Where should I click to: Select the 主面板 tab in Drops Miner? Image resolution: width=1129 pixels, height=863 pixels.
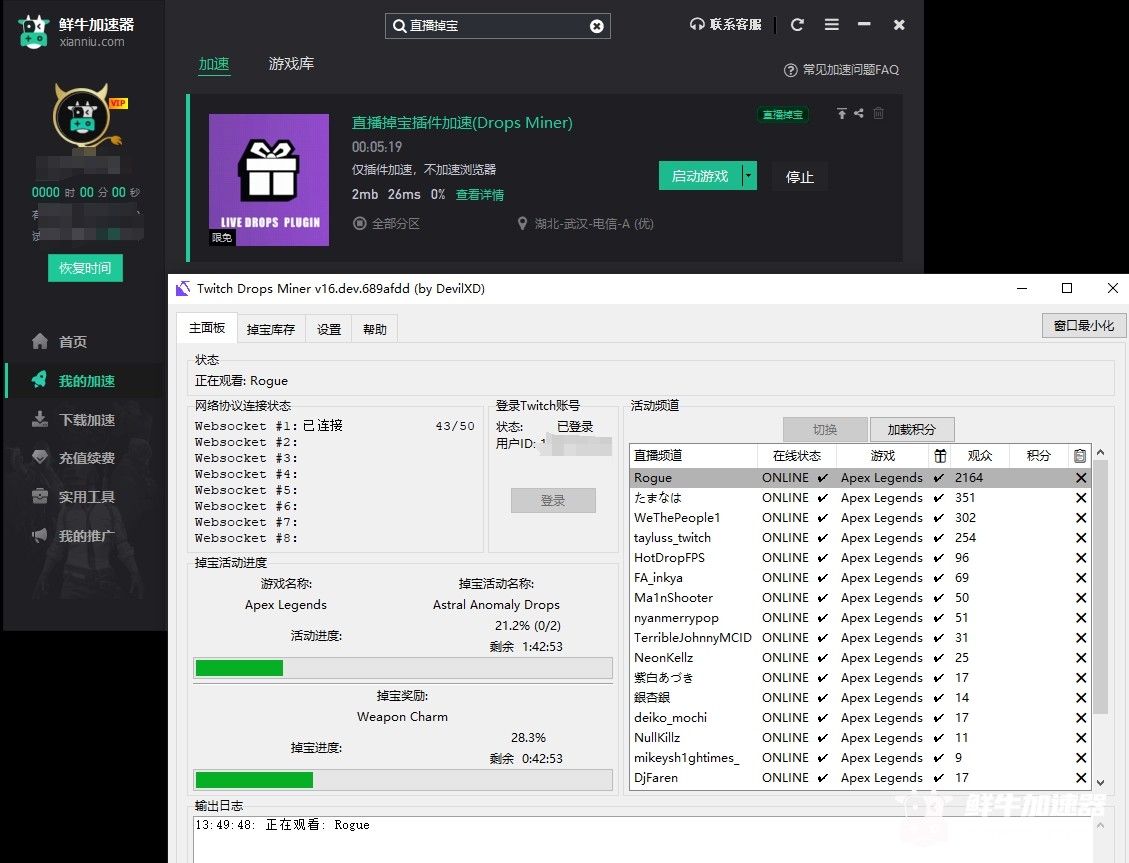tap(207, 327)
